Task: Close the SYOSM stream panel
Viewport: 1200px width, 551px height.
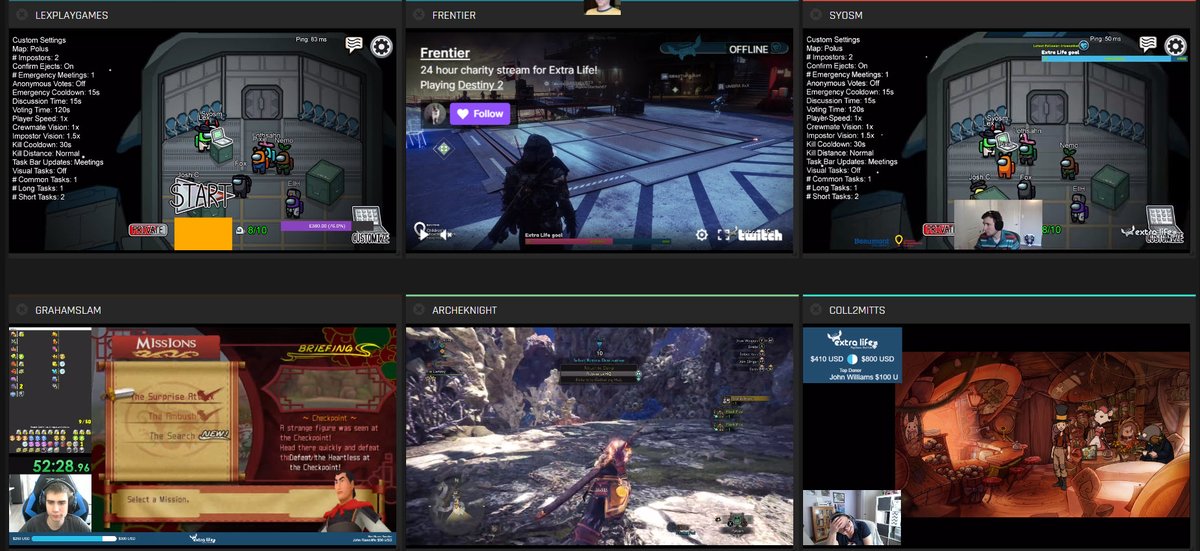Action: click(x=815, y=16)
